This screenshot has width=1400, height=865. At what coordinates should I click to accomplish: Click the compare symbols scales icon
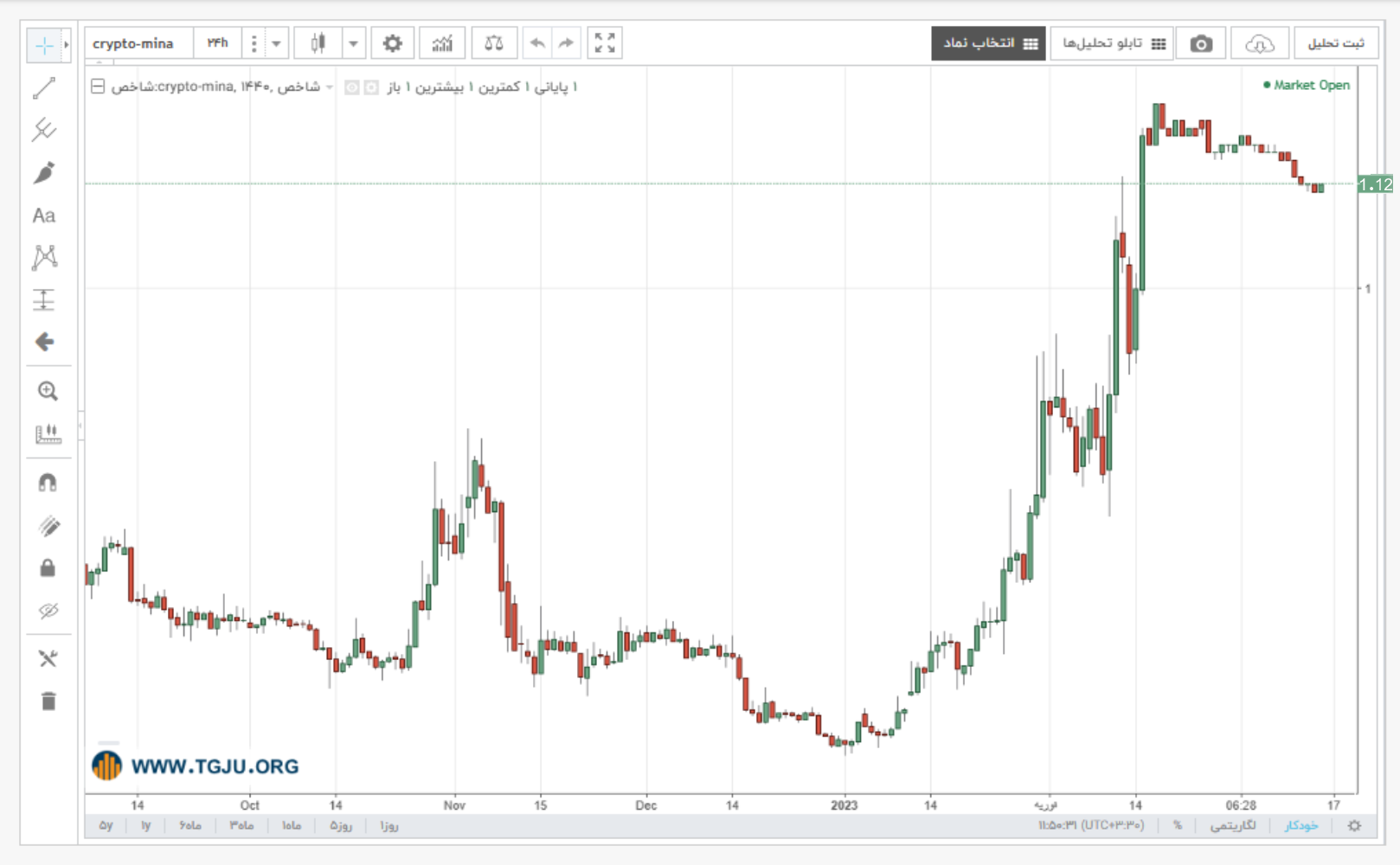pyautogui.click(x=494, y=43)
